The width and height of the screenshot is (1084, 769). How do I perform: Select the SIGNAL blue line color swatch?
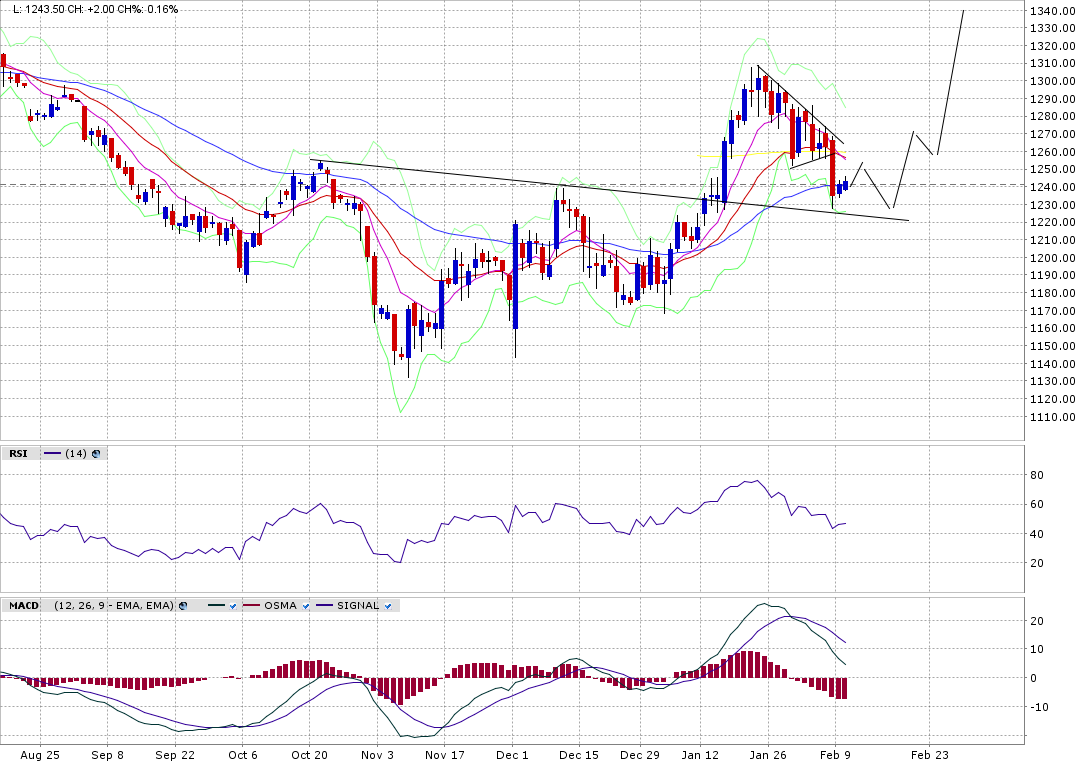coord(324,605)
